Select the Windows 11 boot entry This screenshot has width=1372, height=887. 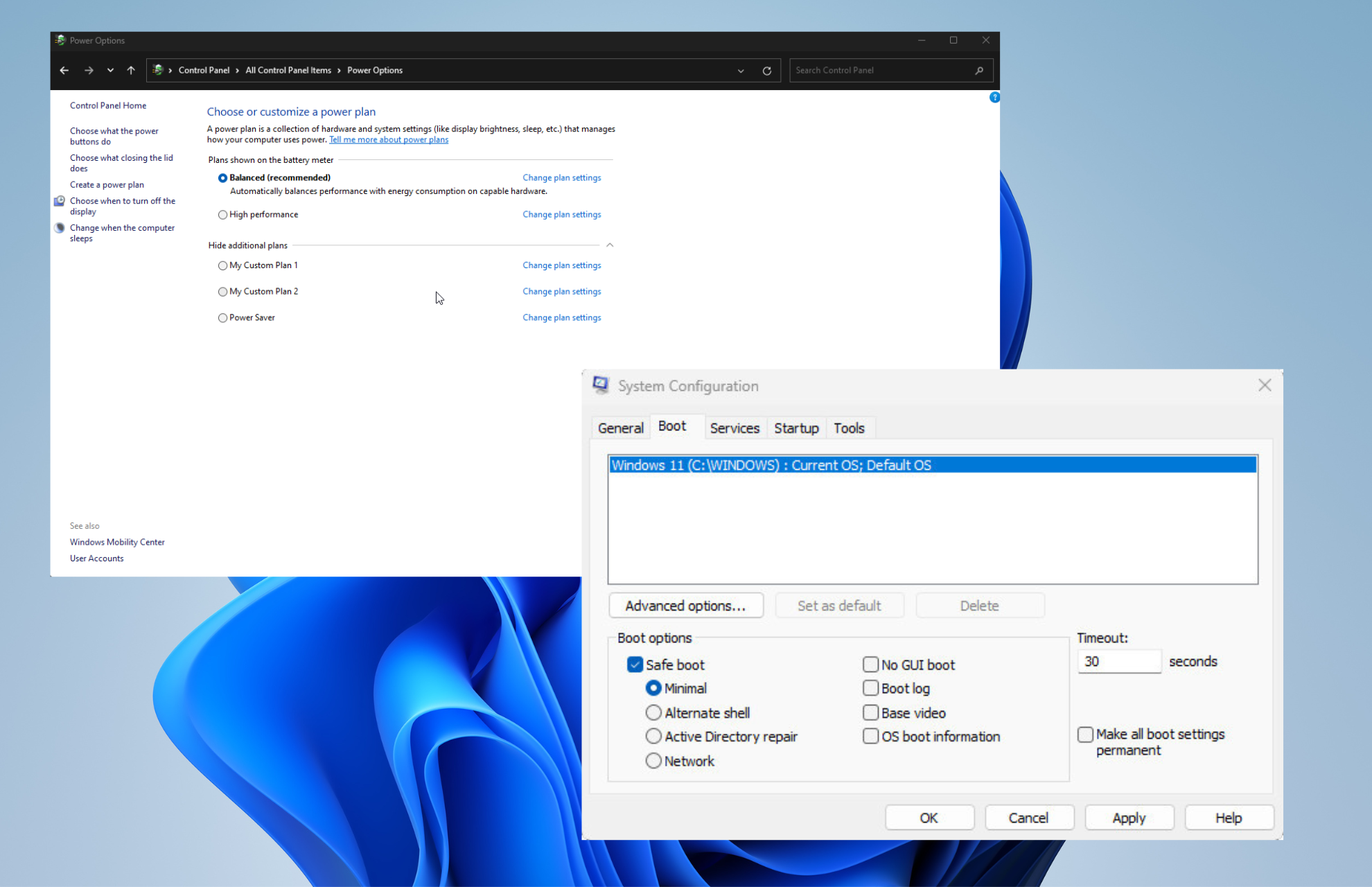(x=933, y=465)
